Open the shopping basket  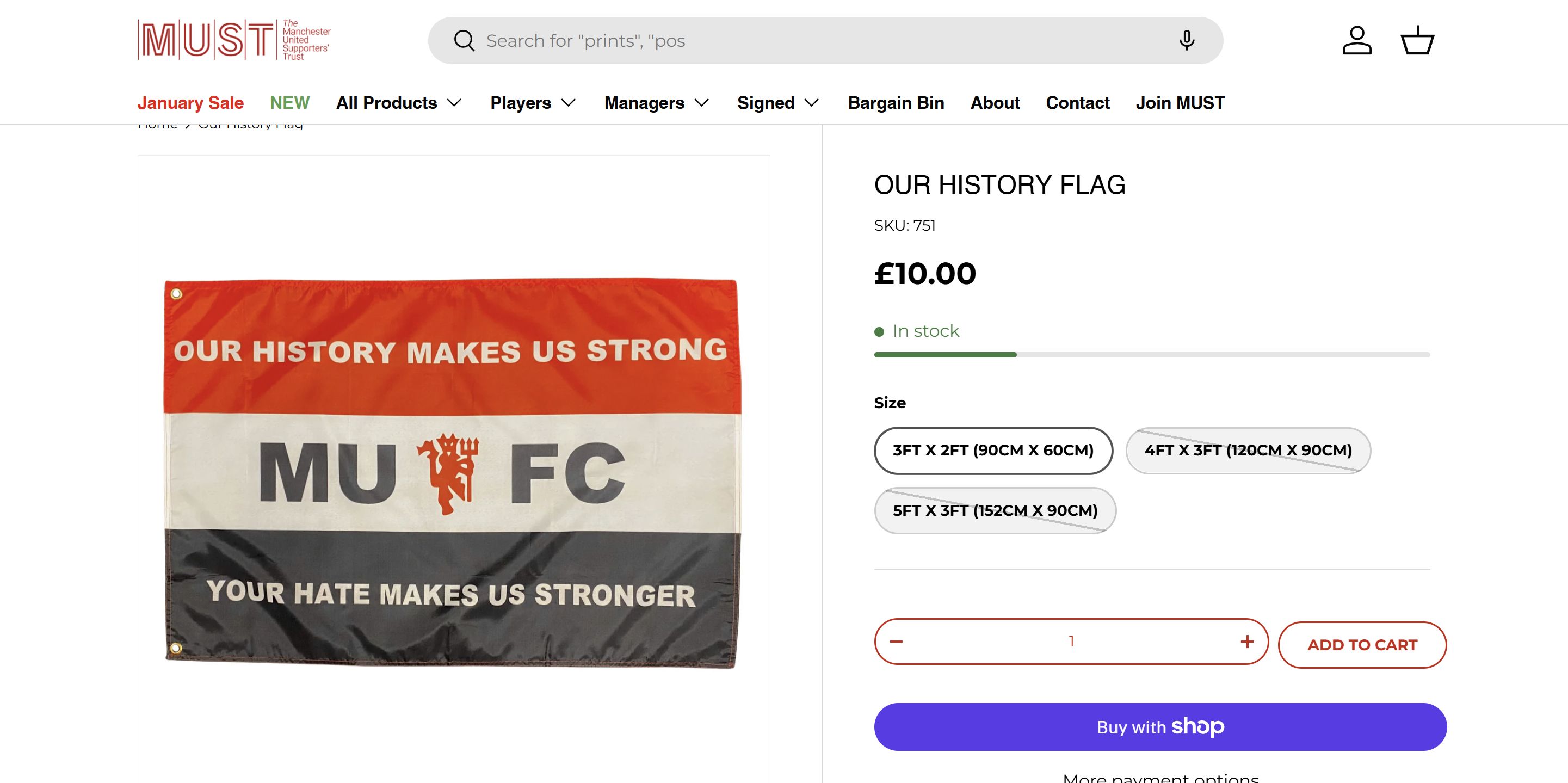click(x=1417, y=41)
